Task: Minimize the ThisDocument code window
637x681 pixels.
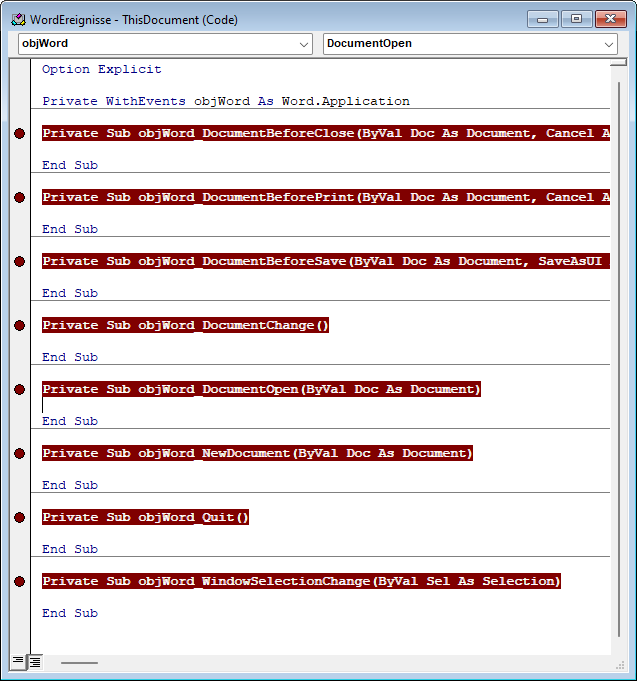Action: pos(543,18)
